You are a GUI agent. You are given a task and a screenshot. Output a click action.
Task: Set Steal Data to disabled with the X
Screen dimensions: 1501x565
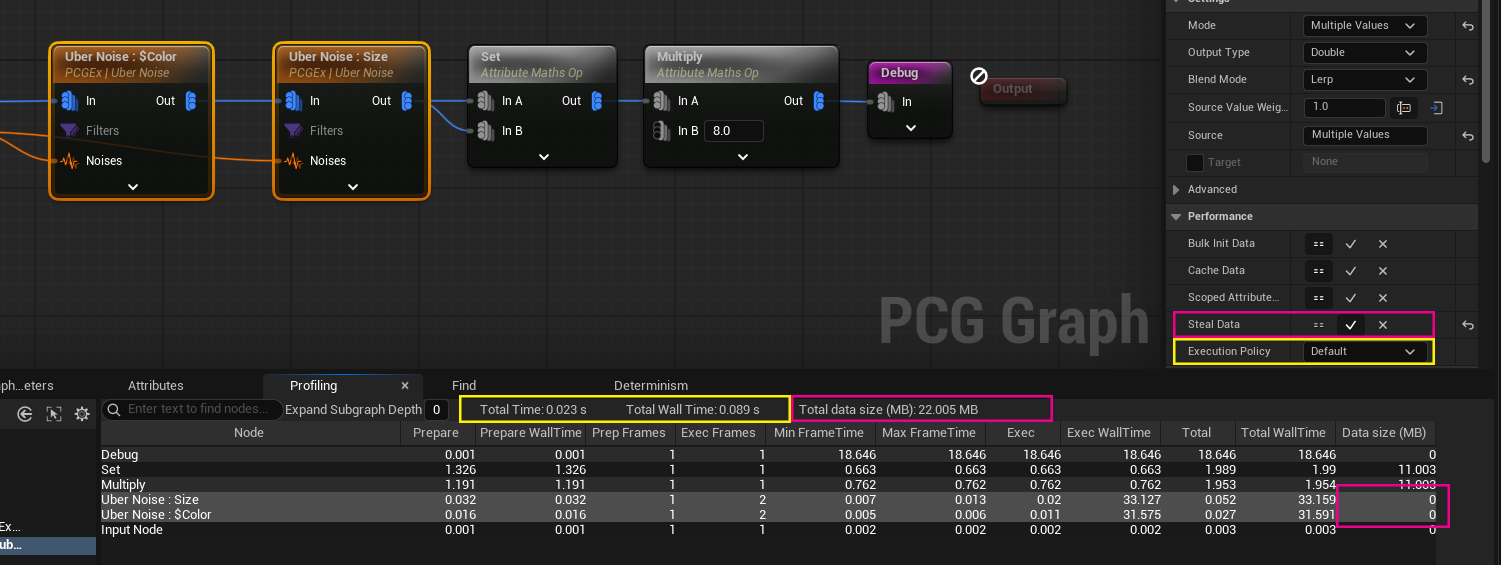(1382, 325)
